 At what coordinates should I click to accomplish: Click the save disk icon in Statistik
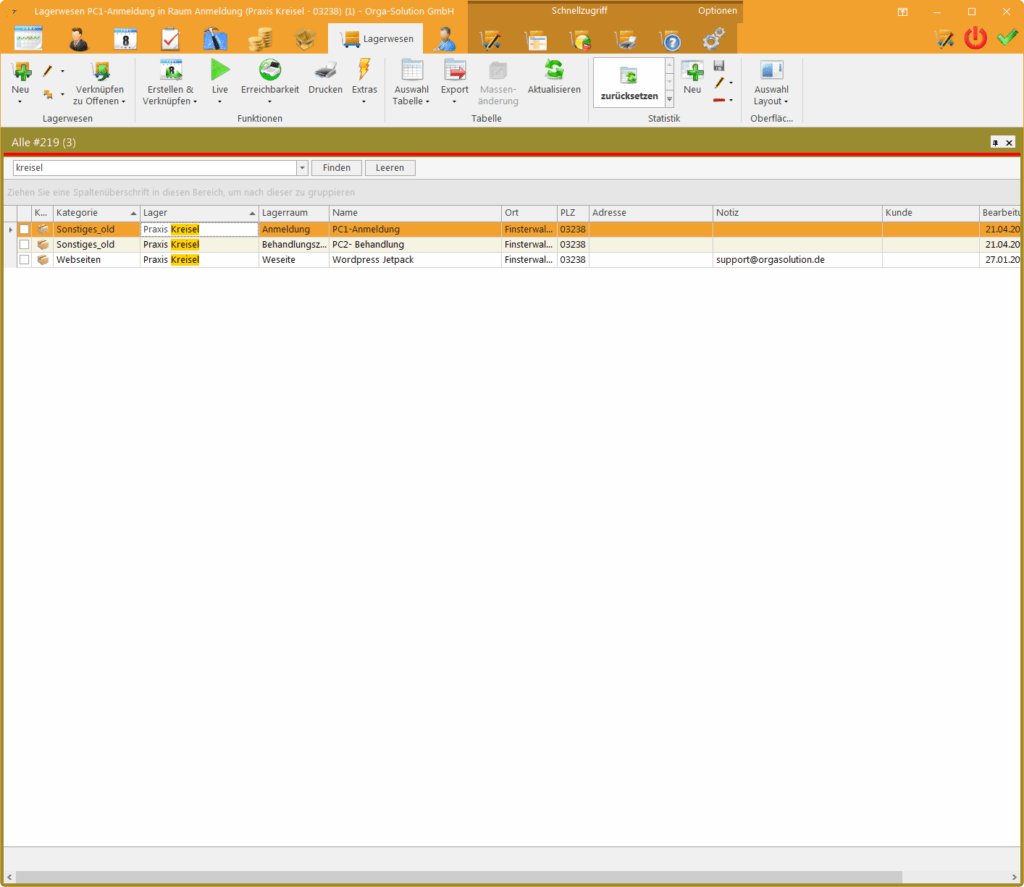click(x=719, y=65)
